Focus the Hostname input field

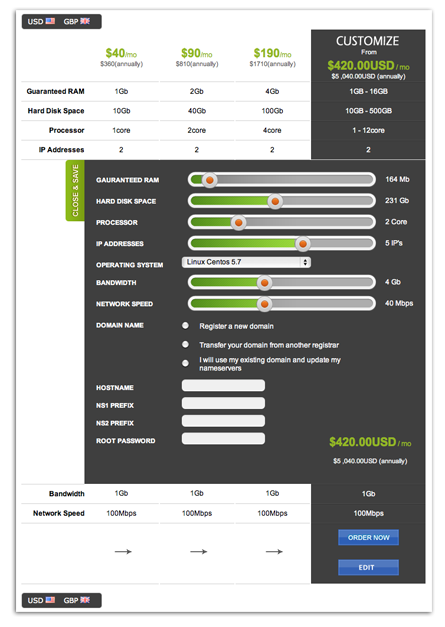pyautogui.click(x=223, y=385)
